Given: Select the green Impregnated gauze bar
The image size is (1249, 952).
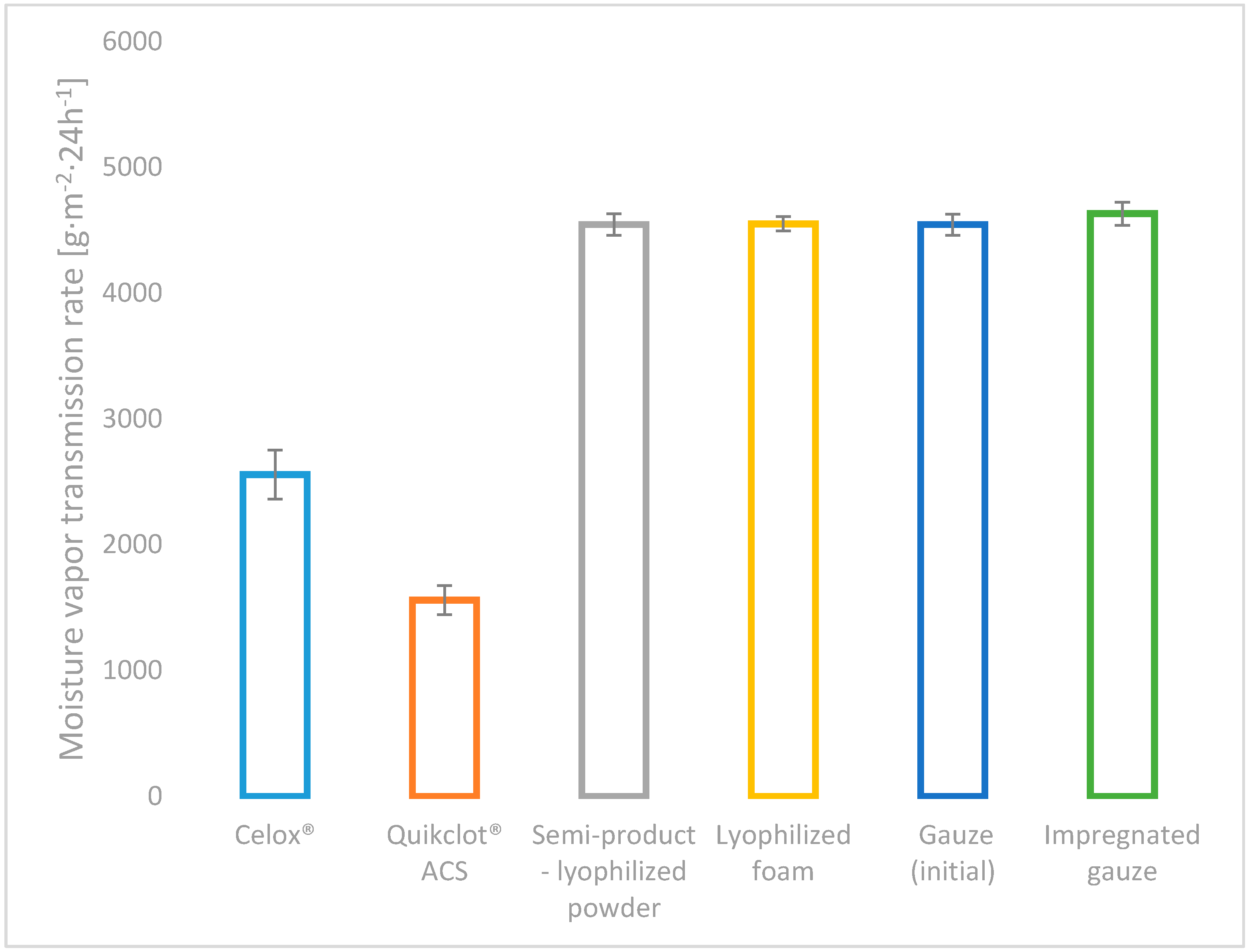Looking at the screenshot, I should pyautogui.click(x=1122, y=504).
